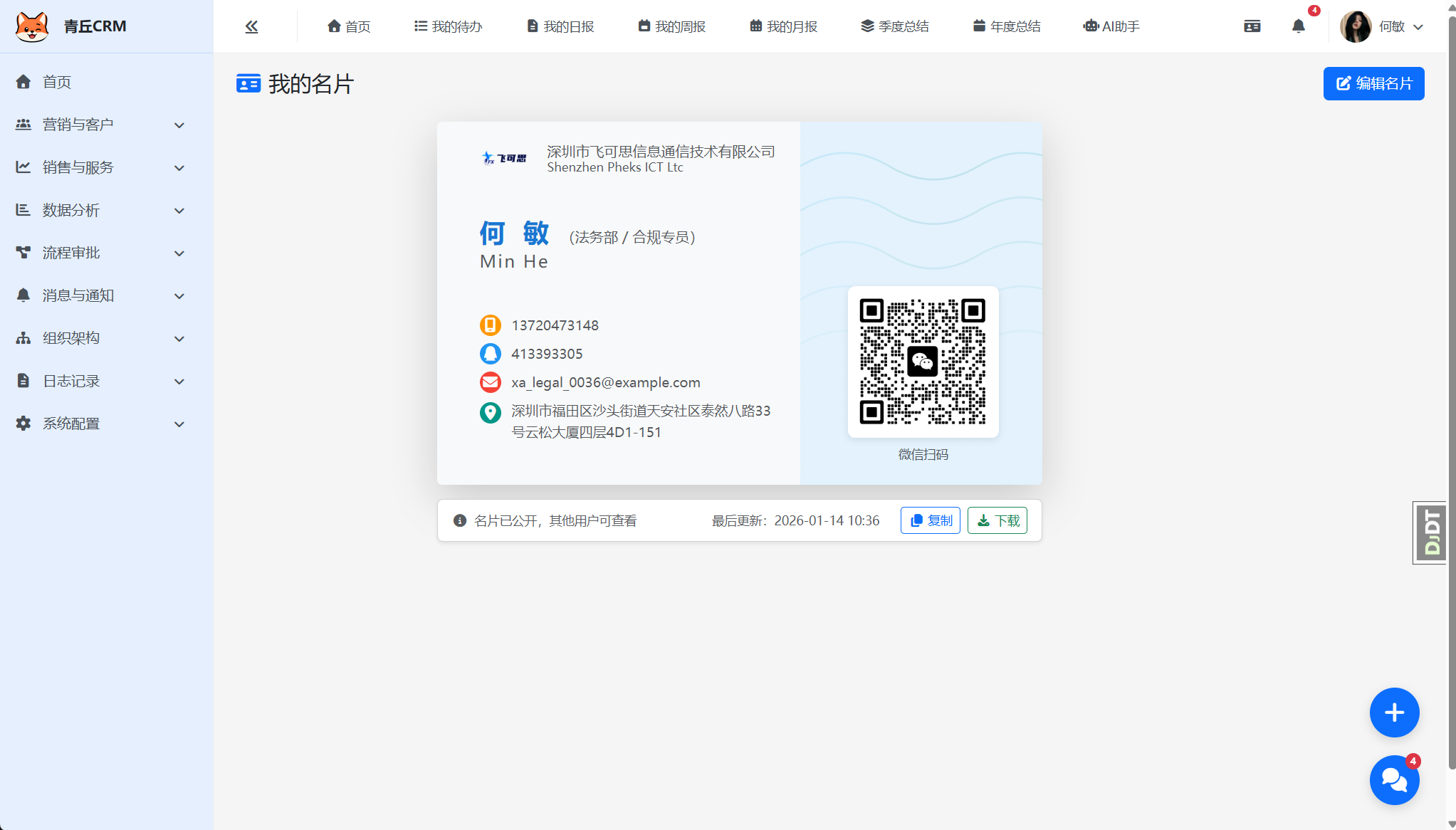The width and height of the screenshot is (1456, 830).
Task: Open notifications via the bell icon
Action: pyautogui.click(x=1297, y=26)
